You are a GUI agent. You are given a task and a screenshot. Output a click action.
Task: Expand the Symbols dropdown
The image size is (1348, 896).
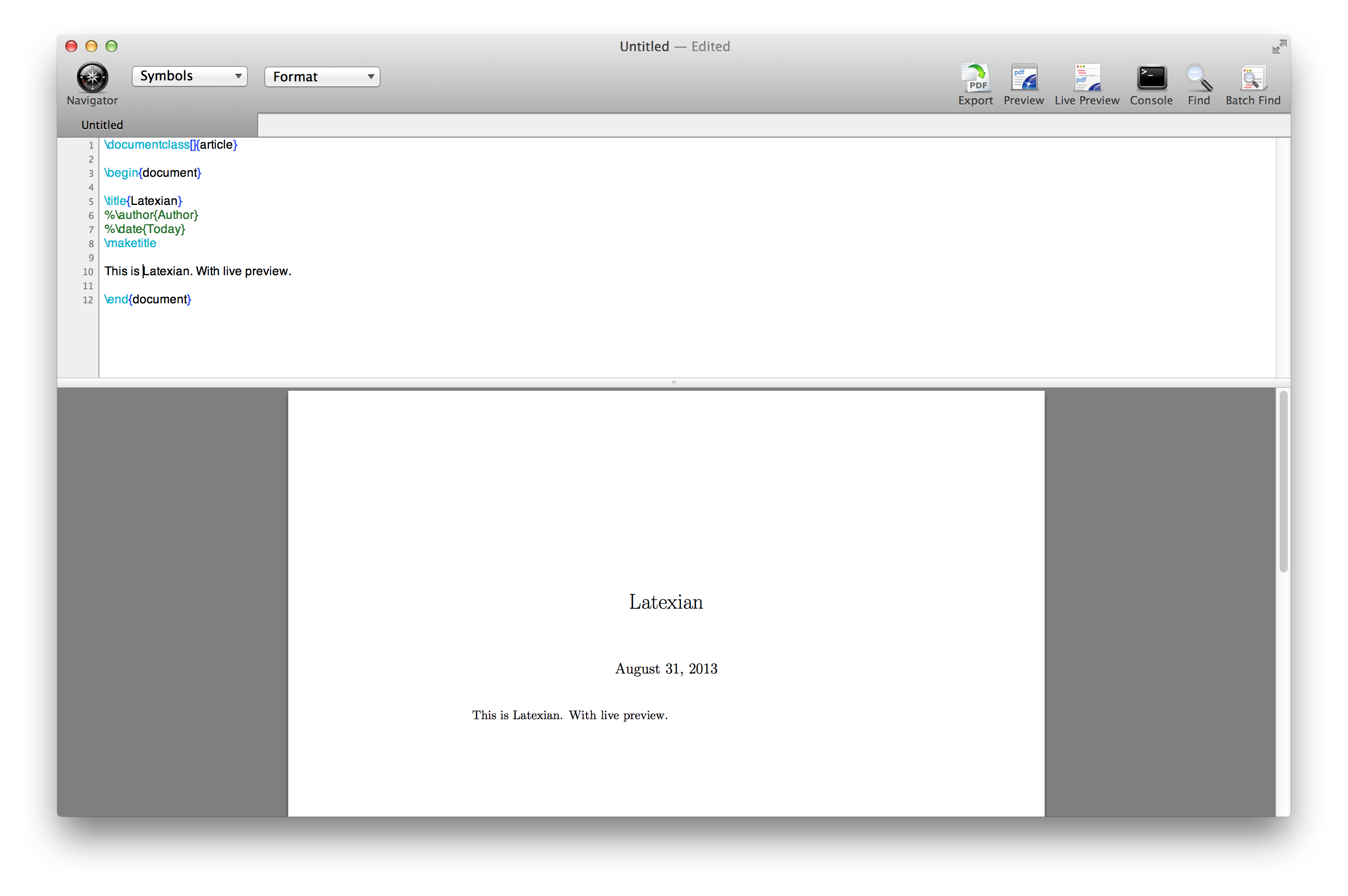(189, 76)
